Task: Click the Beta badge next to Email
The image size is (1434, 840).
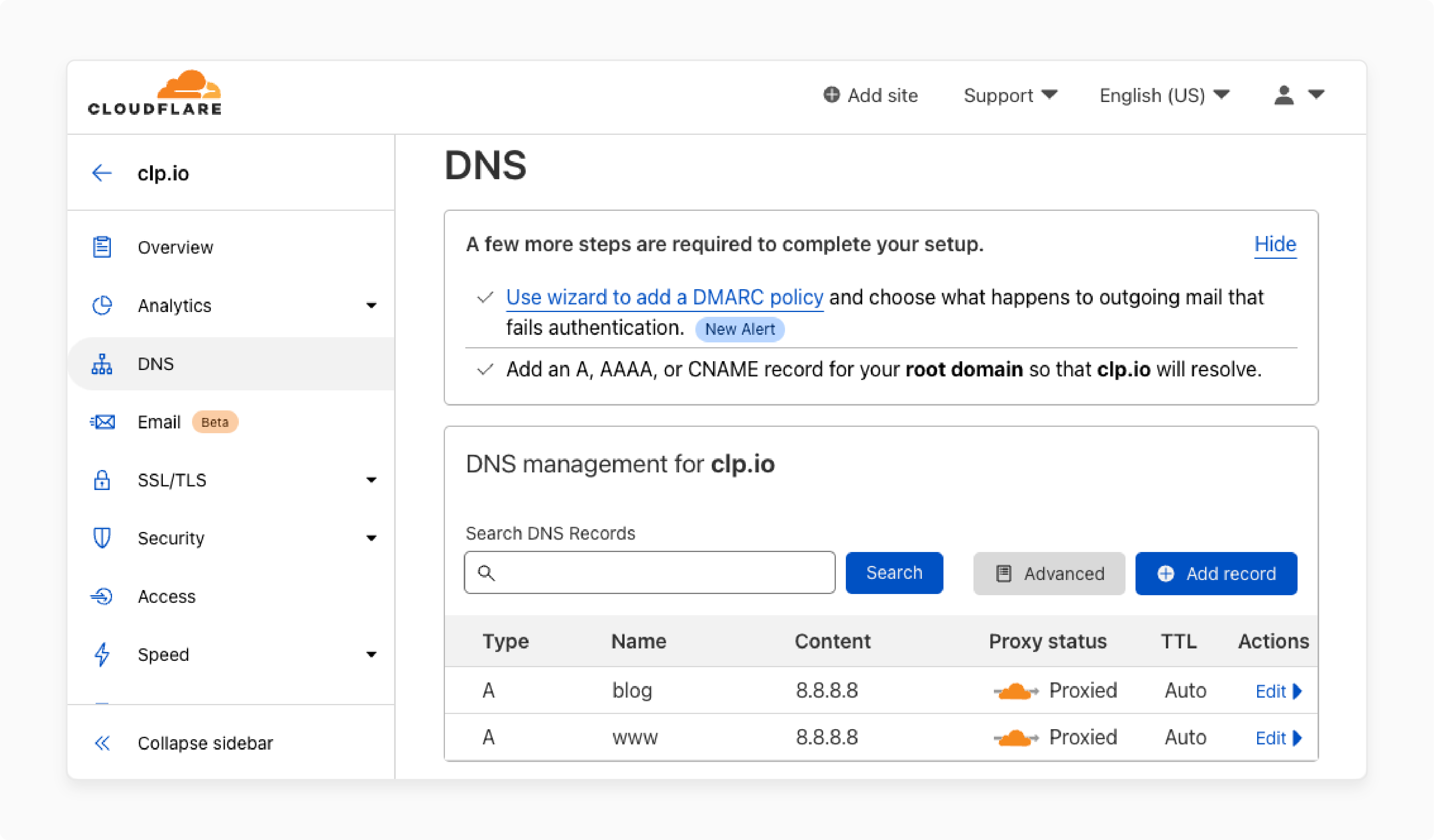Action: pyautogui.click(x=214, y=422)
